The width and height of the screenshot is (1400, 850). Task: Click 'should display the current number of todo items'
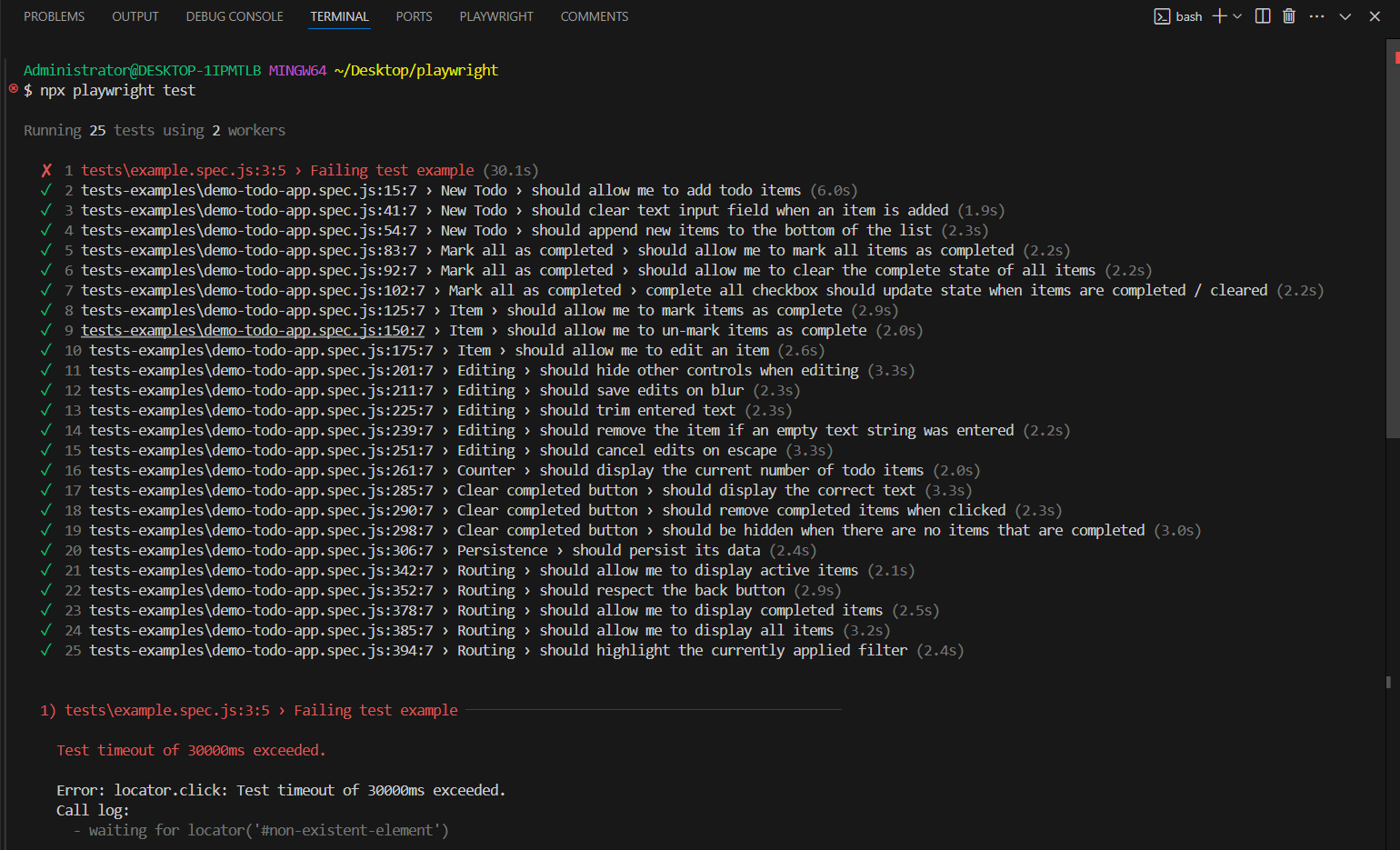(732, 470)
